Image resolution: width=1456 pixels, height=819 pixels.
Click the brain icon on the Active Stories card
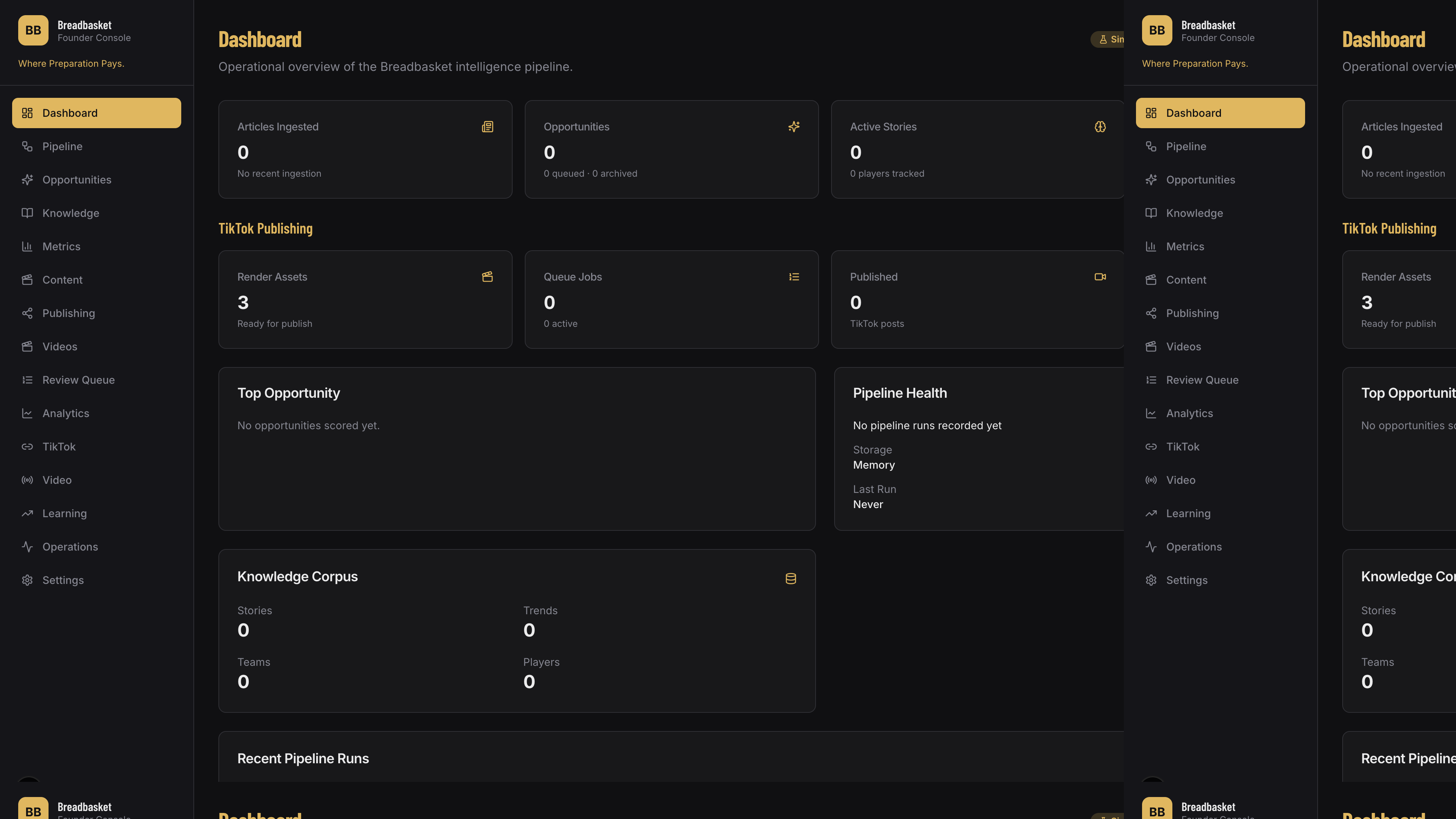point(1100,127)
